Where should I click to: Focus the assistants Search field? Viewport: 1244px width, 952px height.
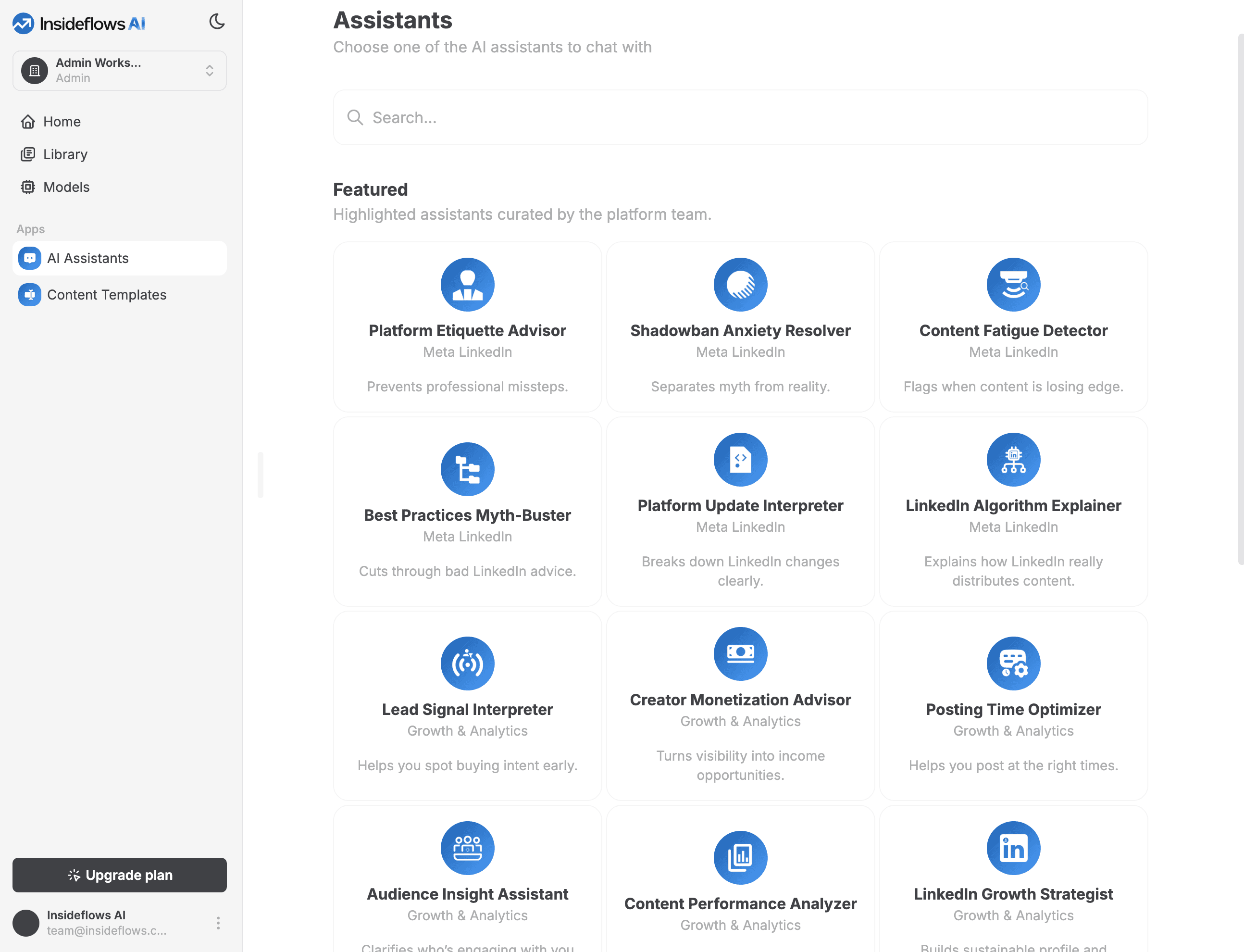point(740,117)
